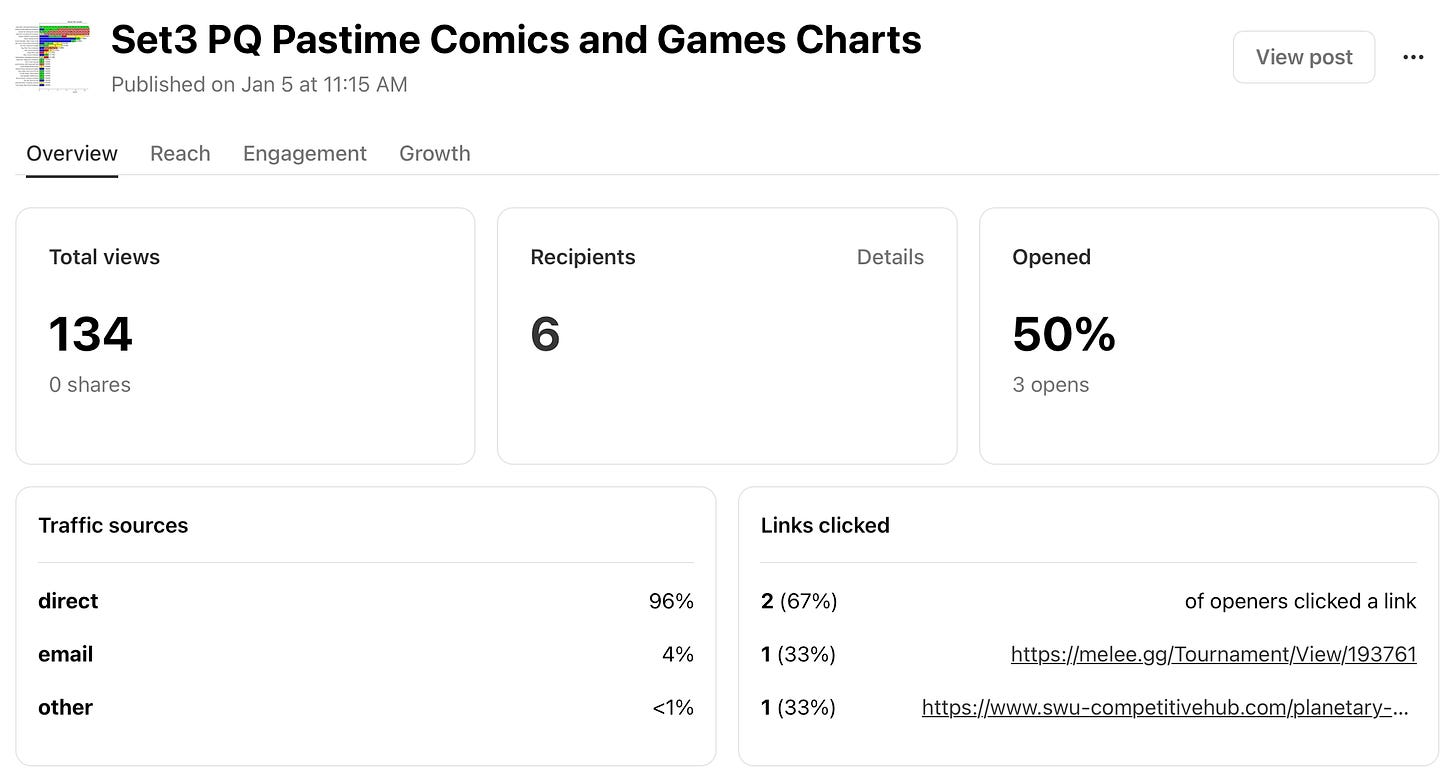
Task: Click the recipients count of 6
Action: [x=545, y=334]
